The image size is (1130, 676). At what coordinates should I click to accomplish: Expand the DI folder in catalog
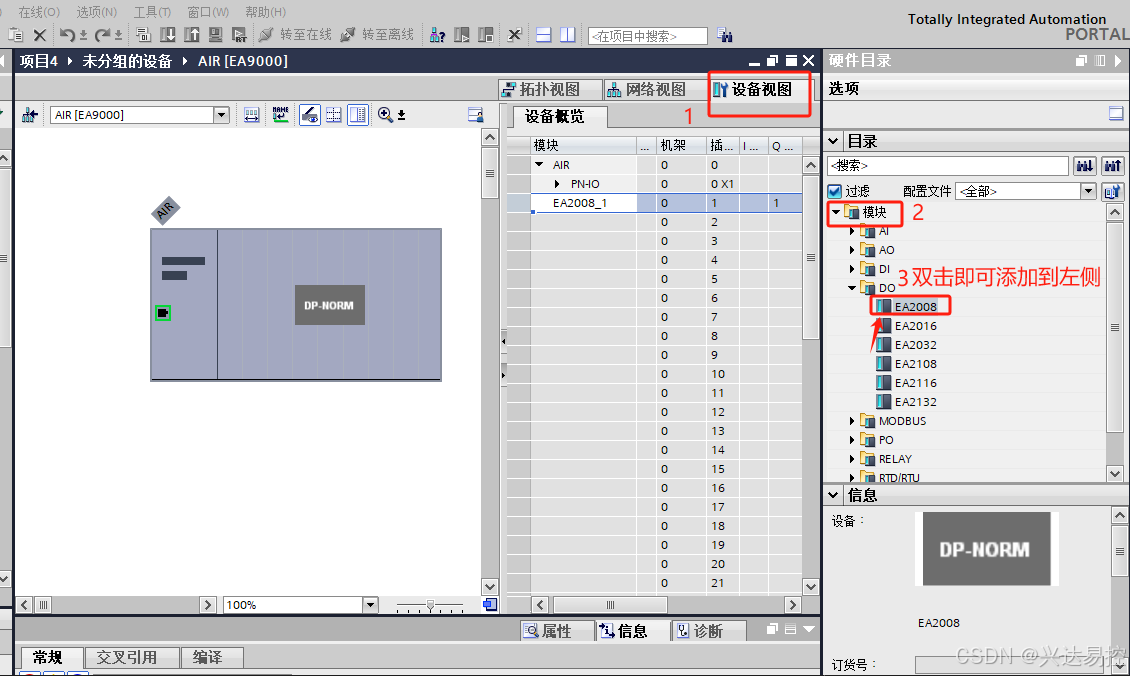pyautogui.click(x=852, y=269)
